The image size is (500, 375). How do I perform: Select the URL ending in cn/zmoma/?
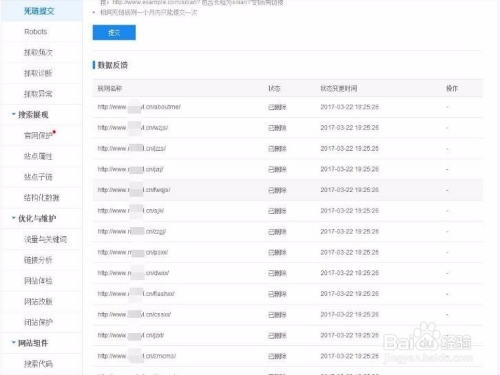click(x=137, y=356)
